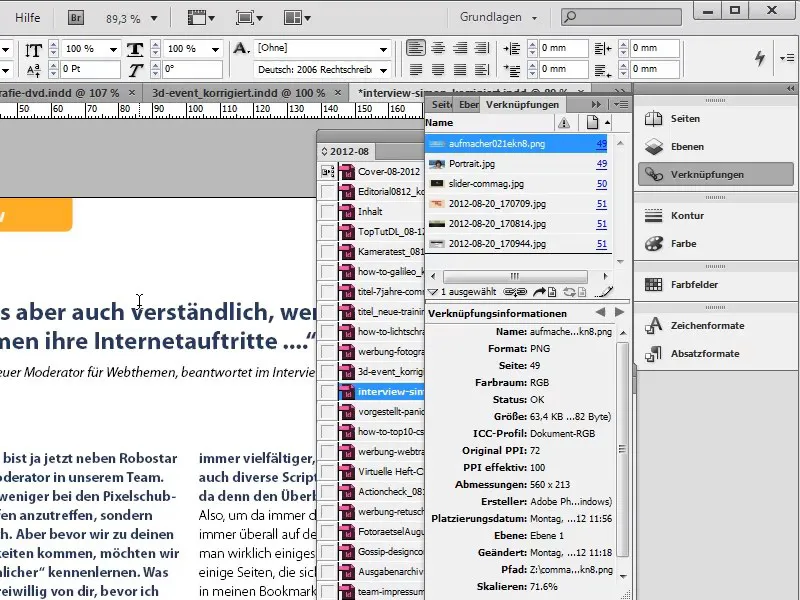The image size is (800, 600).
Task: Expand panel group double arrow
Action: [x=596, y=105]
